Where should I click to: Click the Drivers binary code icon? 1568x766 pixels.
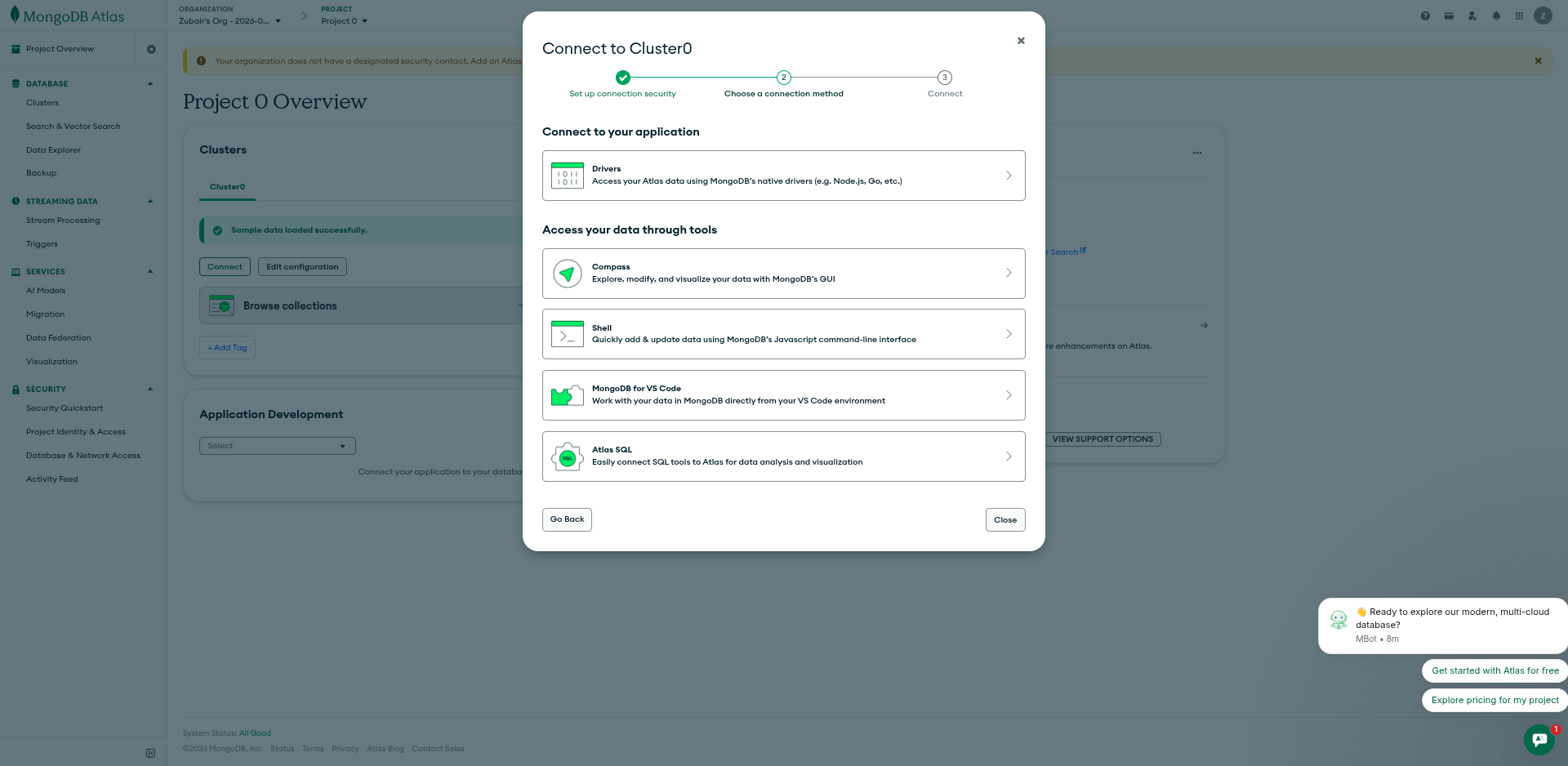click(567, 176)
